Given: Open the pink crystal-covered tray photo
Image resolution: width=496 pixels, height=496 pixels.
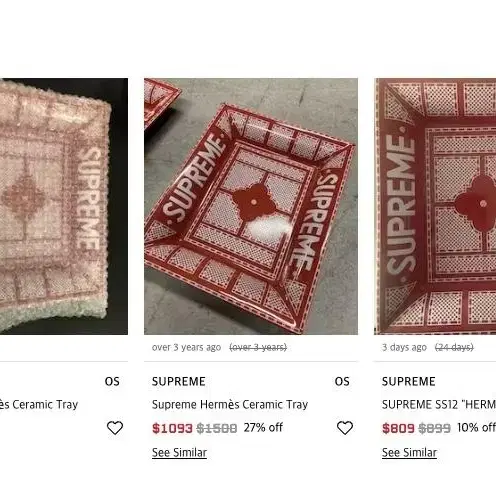Looking at the screenshot, I should click(64, 206).
